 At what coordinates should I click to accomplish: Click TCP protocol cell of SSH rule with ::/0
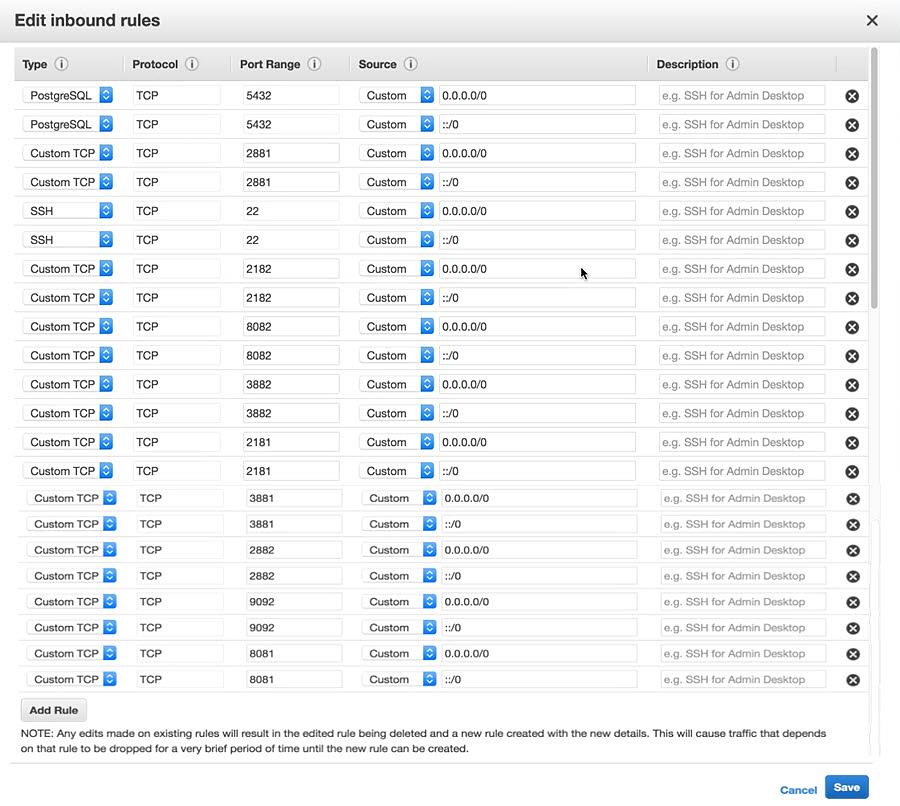[x=177, y=239]
